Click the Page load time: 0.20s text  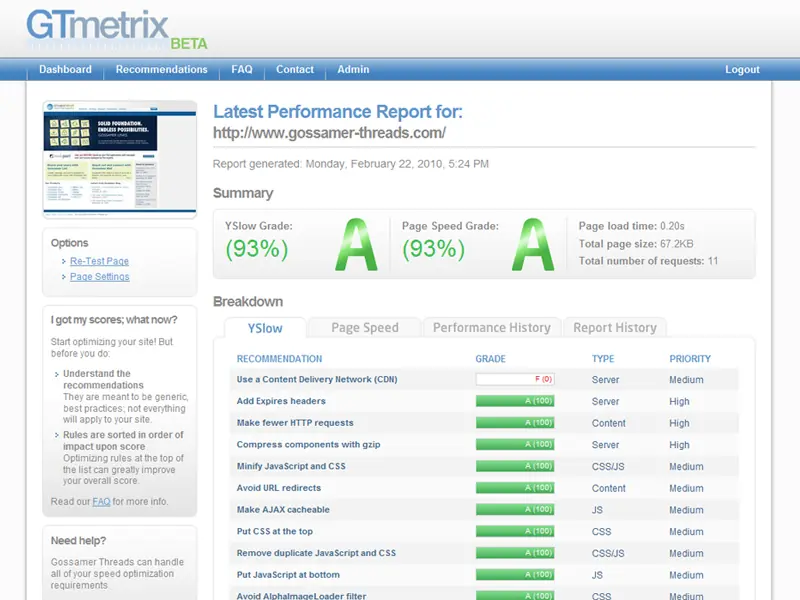point(631,226)
